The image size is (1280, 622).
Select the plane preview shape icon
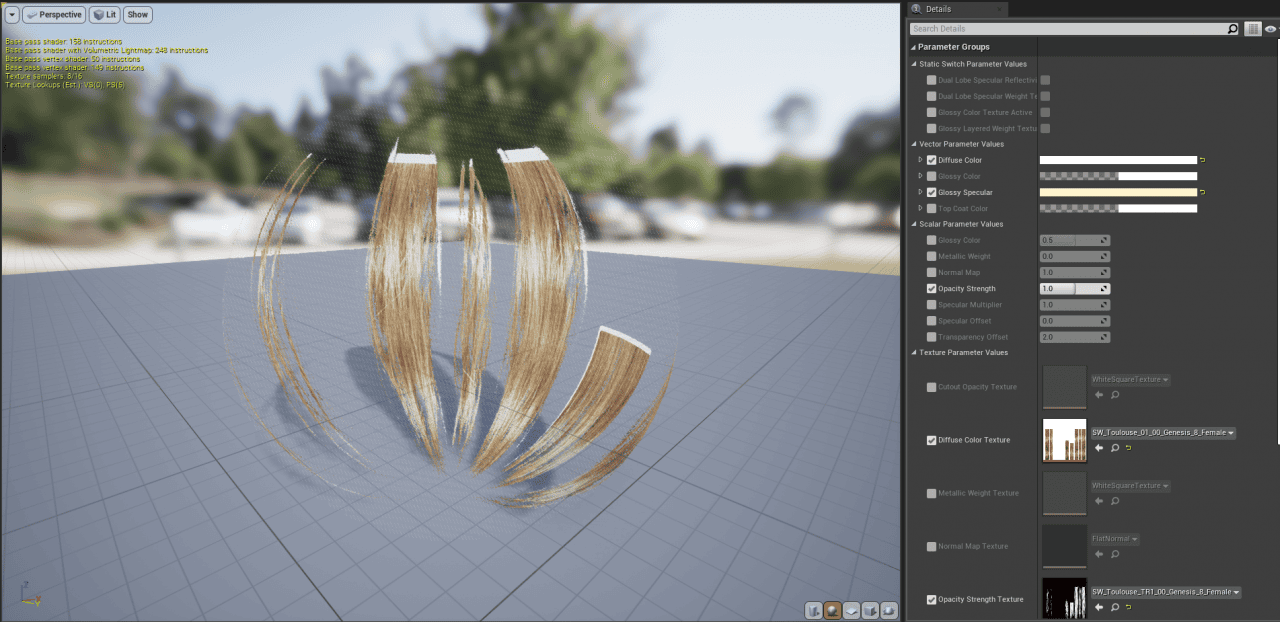pyautogui.click(x=852, y=610)
